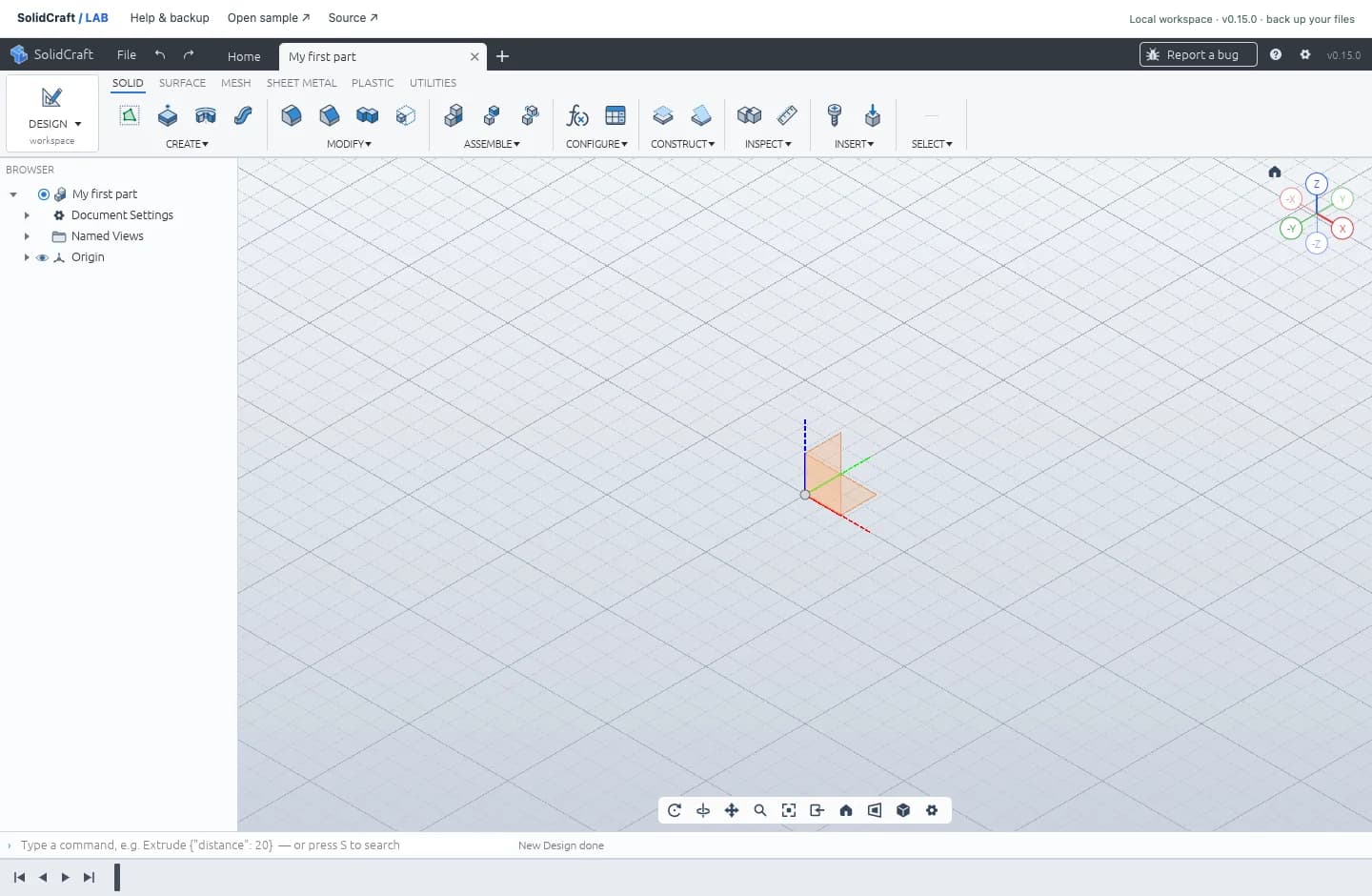Open the Source external link

click(x=353, y=18)
